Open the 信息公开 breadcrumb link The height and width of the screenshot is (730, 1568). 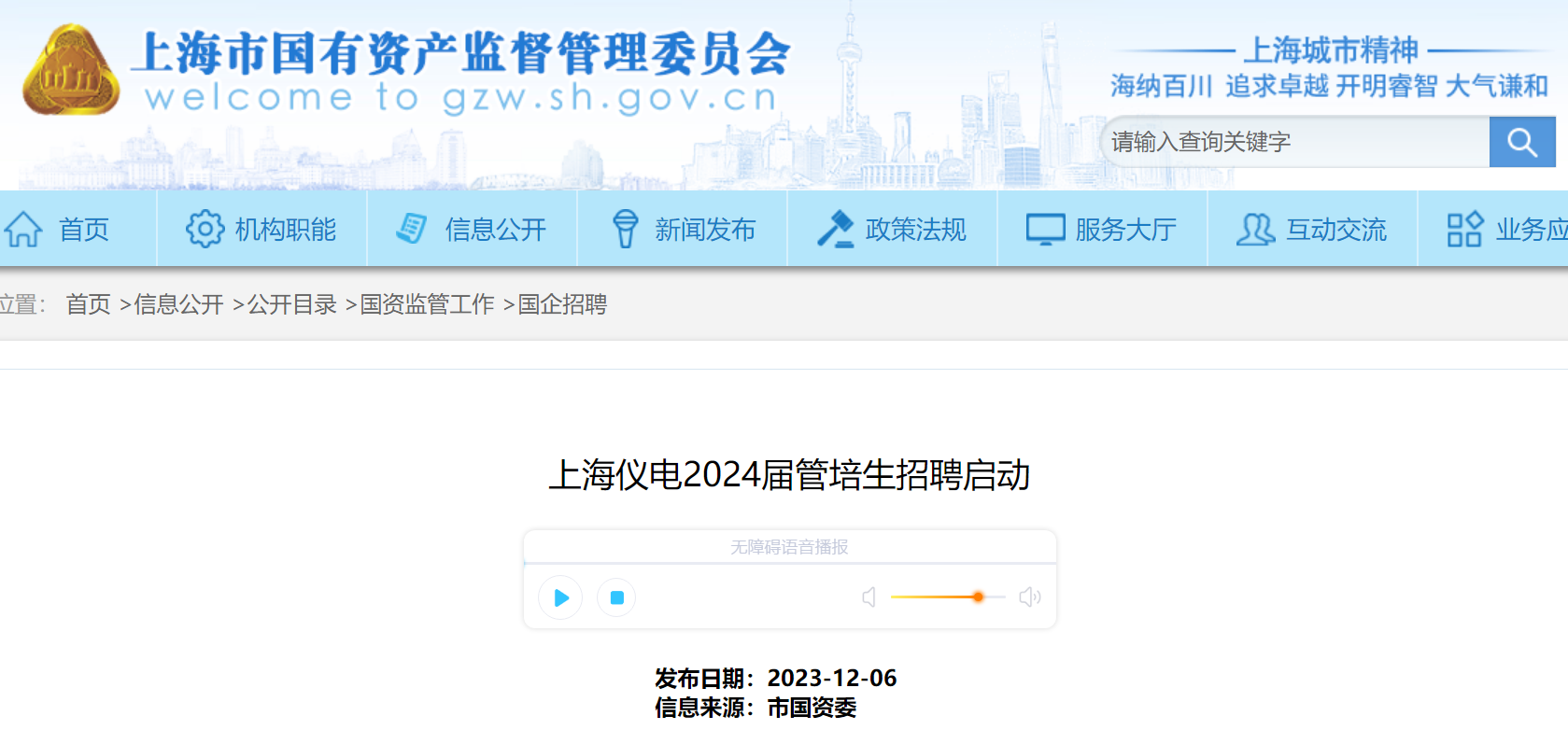tap(178, 304)
